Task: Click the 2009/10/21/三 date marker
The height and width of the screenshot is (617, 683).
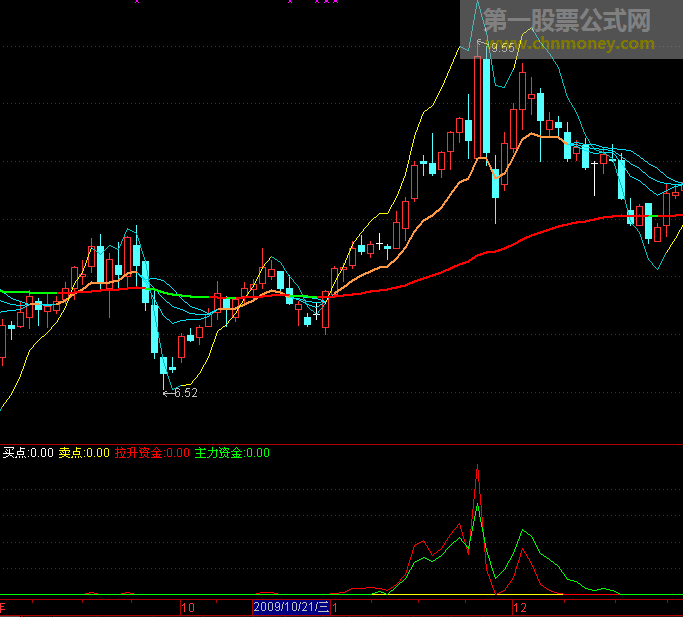Action: click(x=291, y=607)
